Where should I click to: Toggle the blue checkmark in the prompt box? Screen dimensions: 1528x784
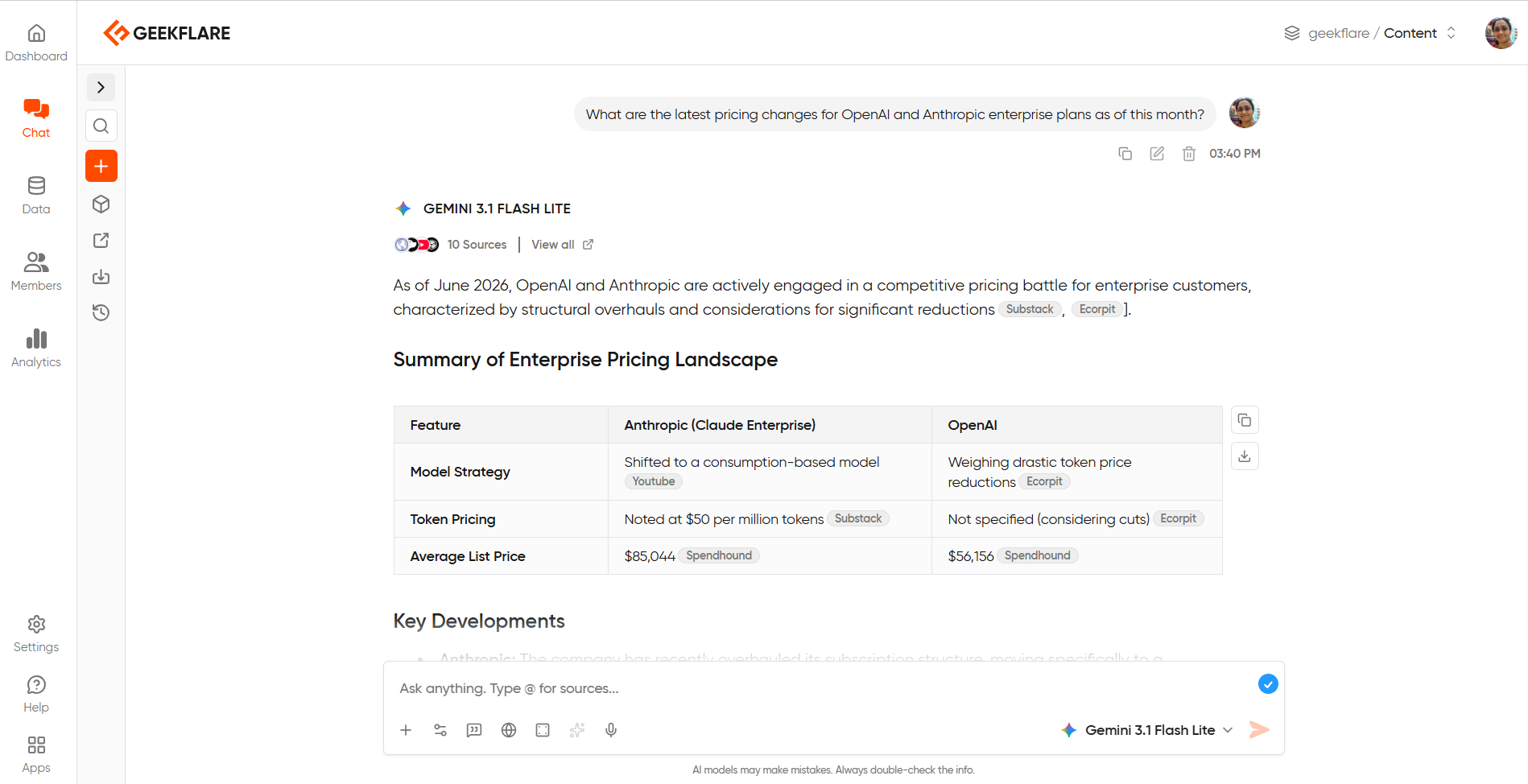1268,684
